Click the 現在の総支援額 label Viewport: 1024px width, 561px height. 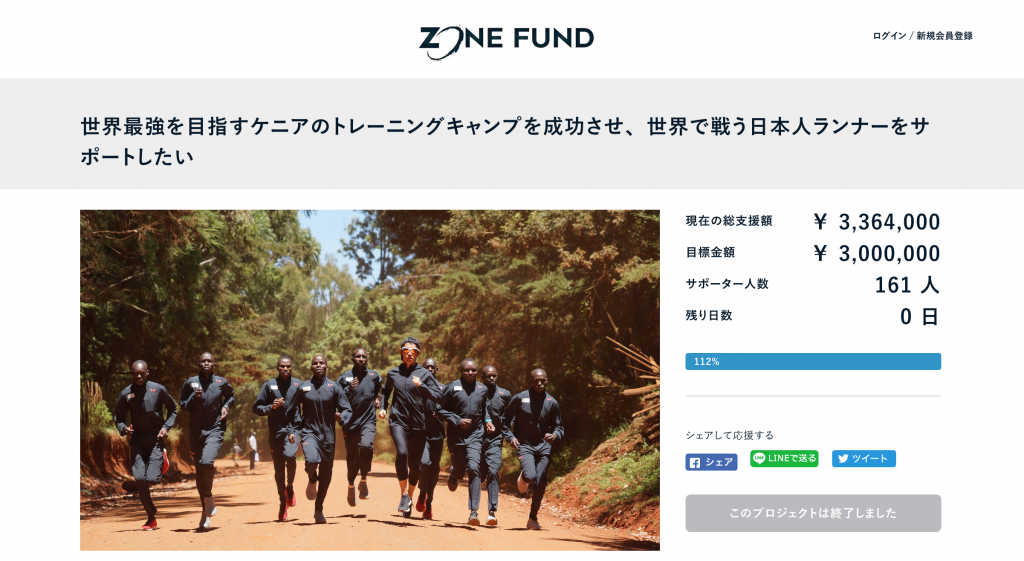[729, 221]
